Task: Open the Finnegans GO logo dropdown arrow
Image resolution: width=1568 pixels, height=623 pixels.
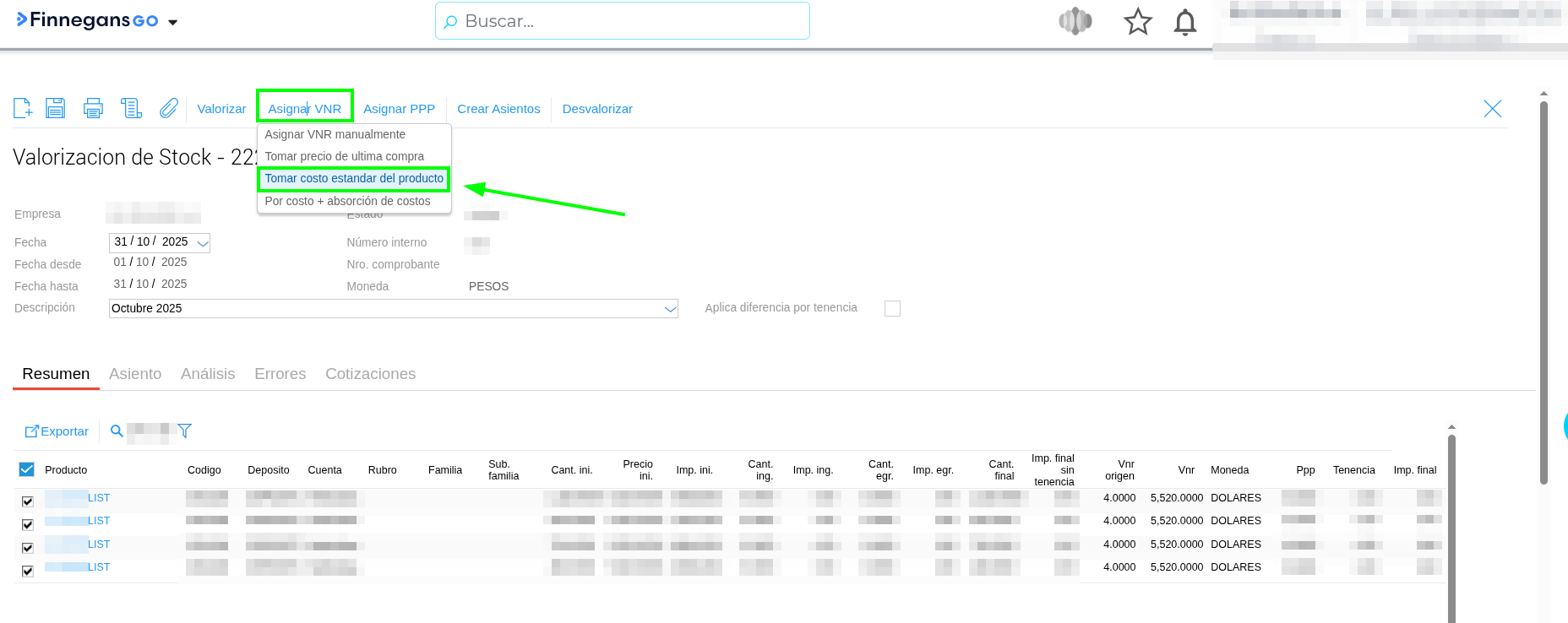Action: coord(173,23)
